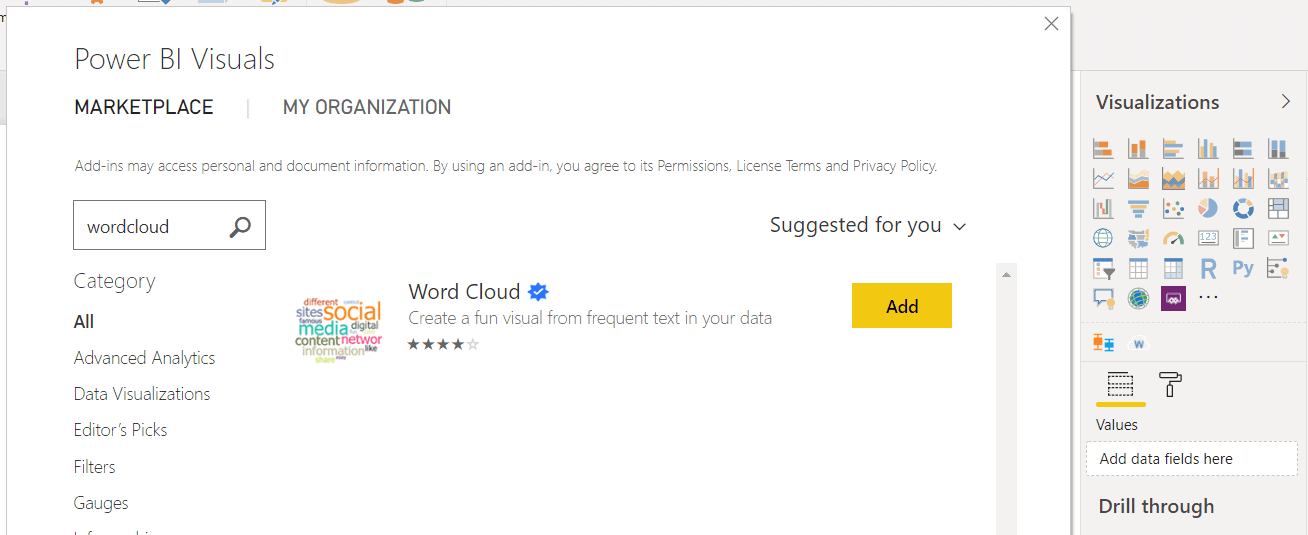Select the orange and blue custom visual

[x=1103, y=343]
